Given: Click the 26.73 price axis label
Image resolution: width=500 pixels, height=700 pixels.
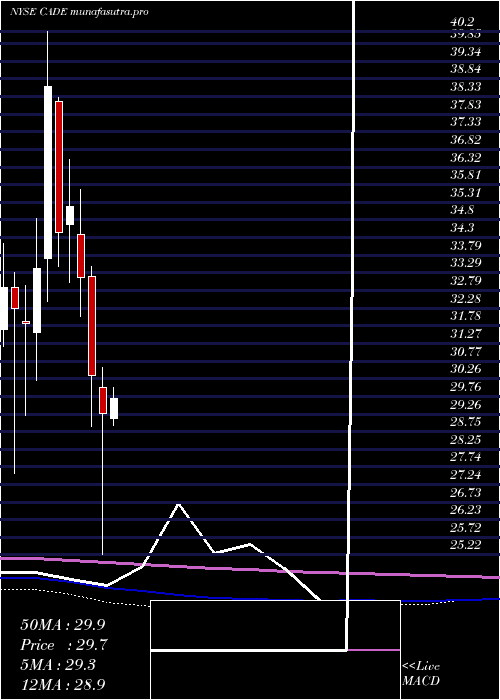Looking at the screenshot, I should [465, 492].
